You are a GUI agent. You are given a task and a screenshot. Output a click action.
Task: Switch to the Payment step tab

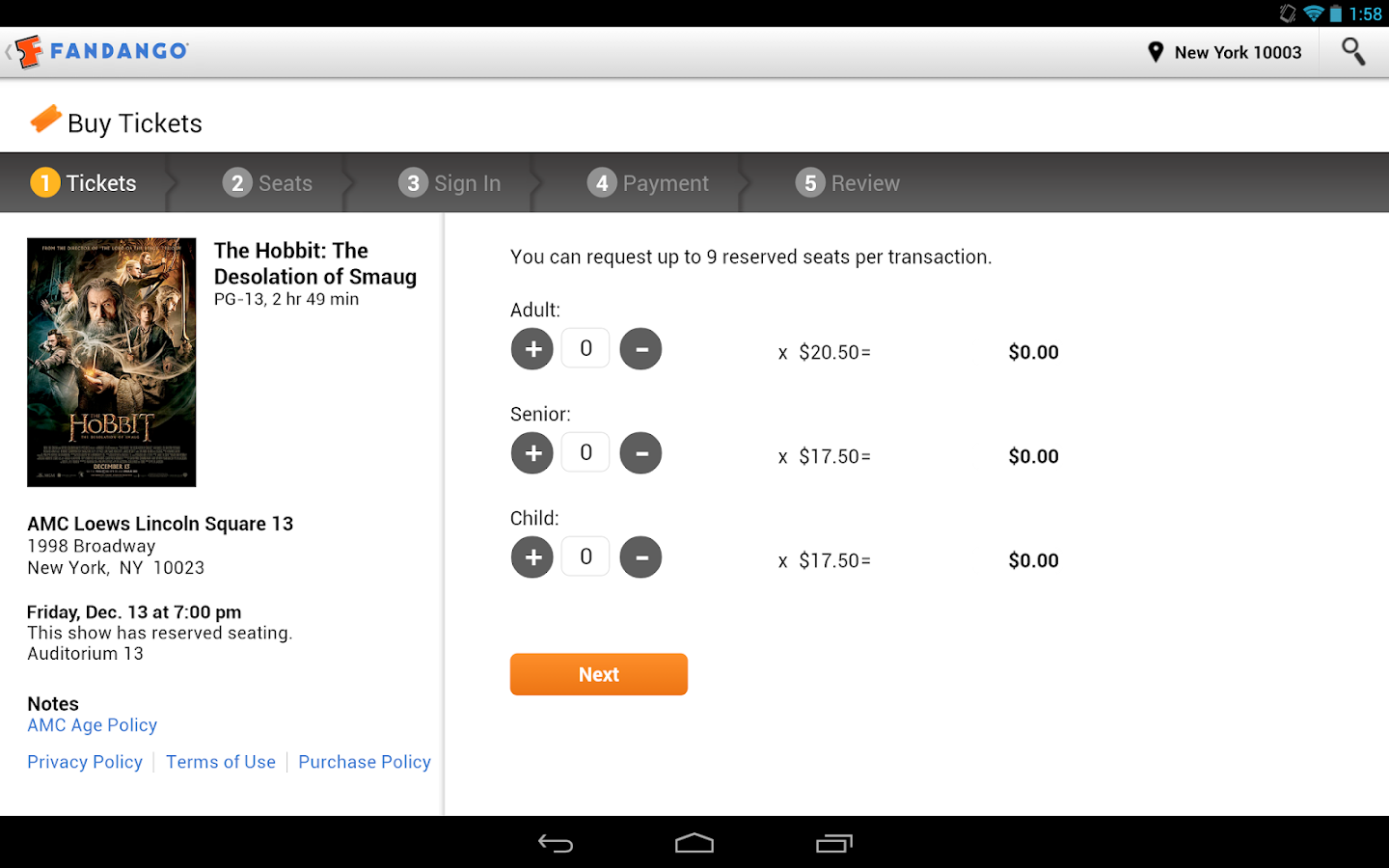(x=649, y=183)
